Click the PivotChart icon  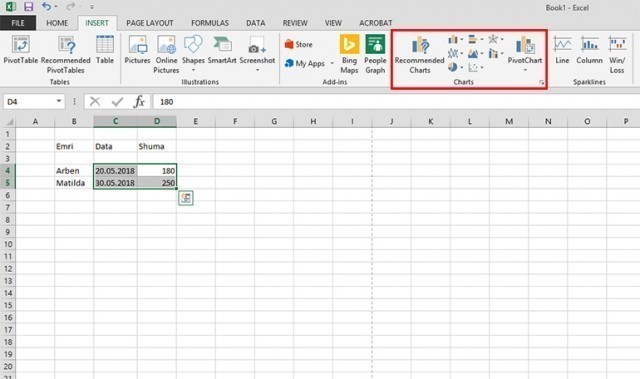click(x=525, y=46)
